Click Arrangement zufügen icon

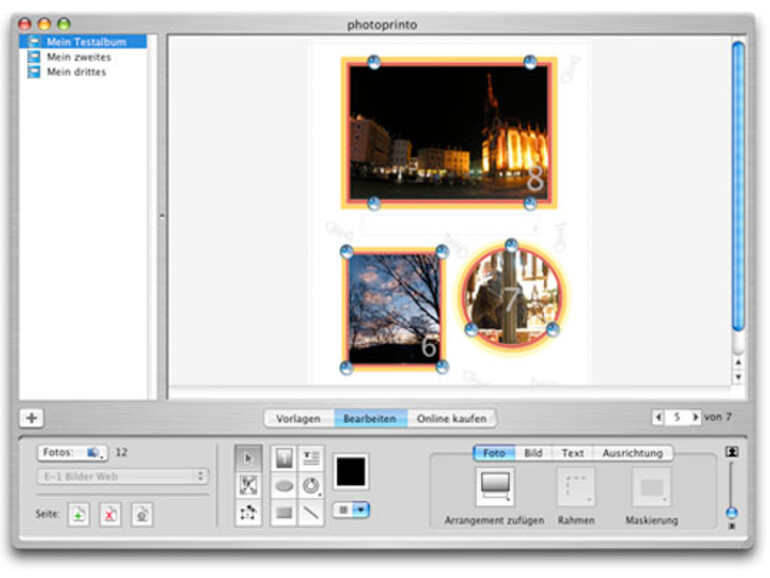495,487
